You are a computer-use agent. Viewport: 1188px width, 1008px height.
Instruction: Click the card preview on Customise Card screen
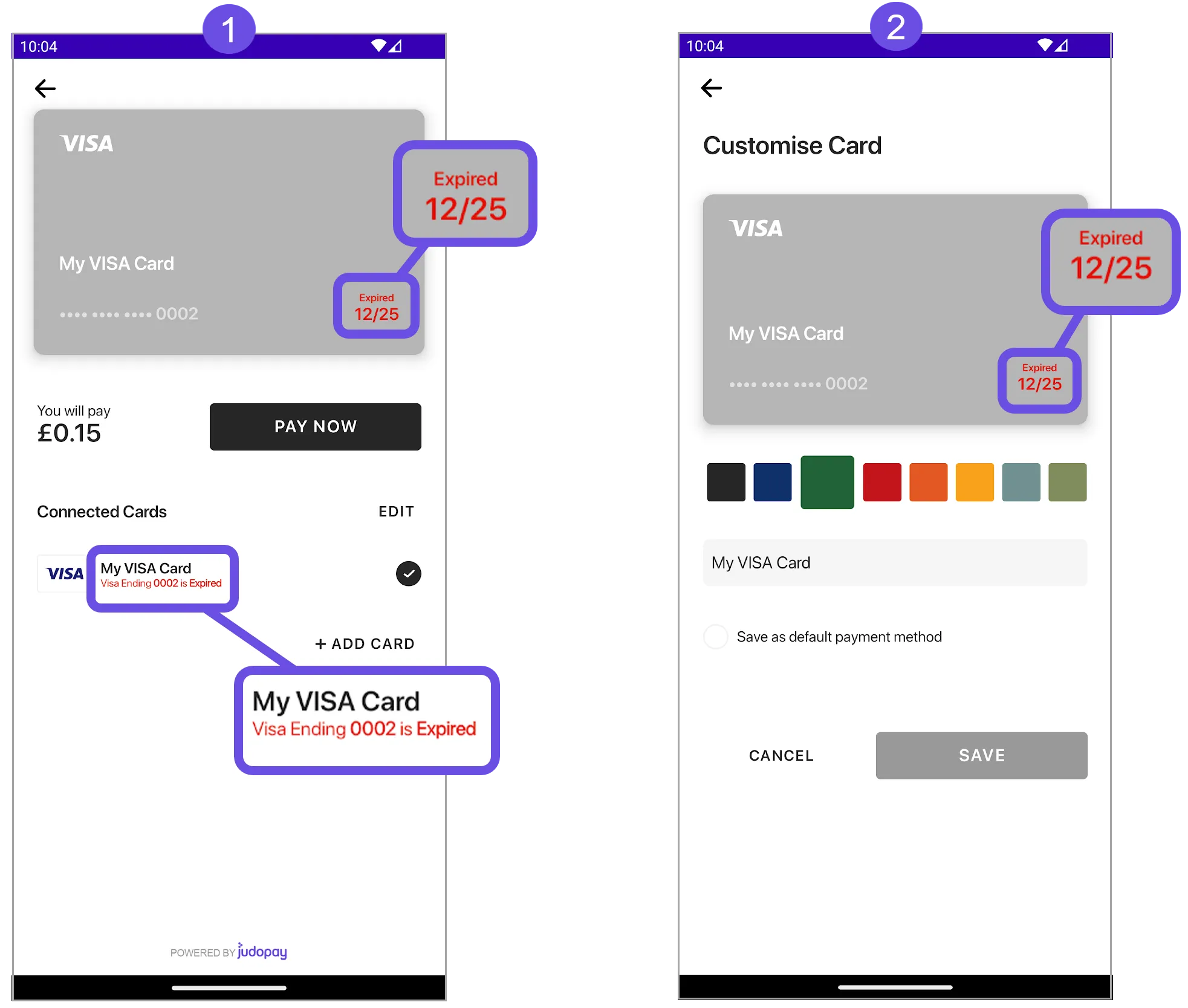(x=895, y=309)
